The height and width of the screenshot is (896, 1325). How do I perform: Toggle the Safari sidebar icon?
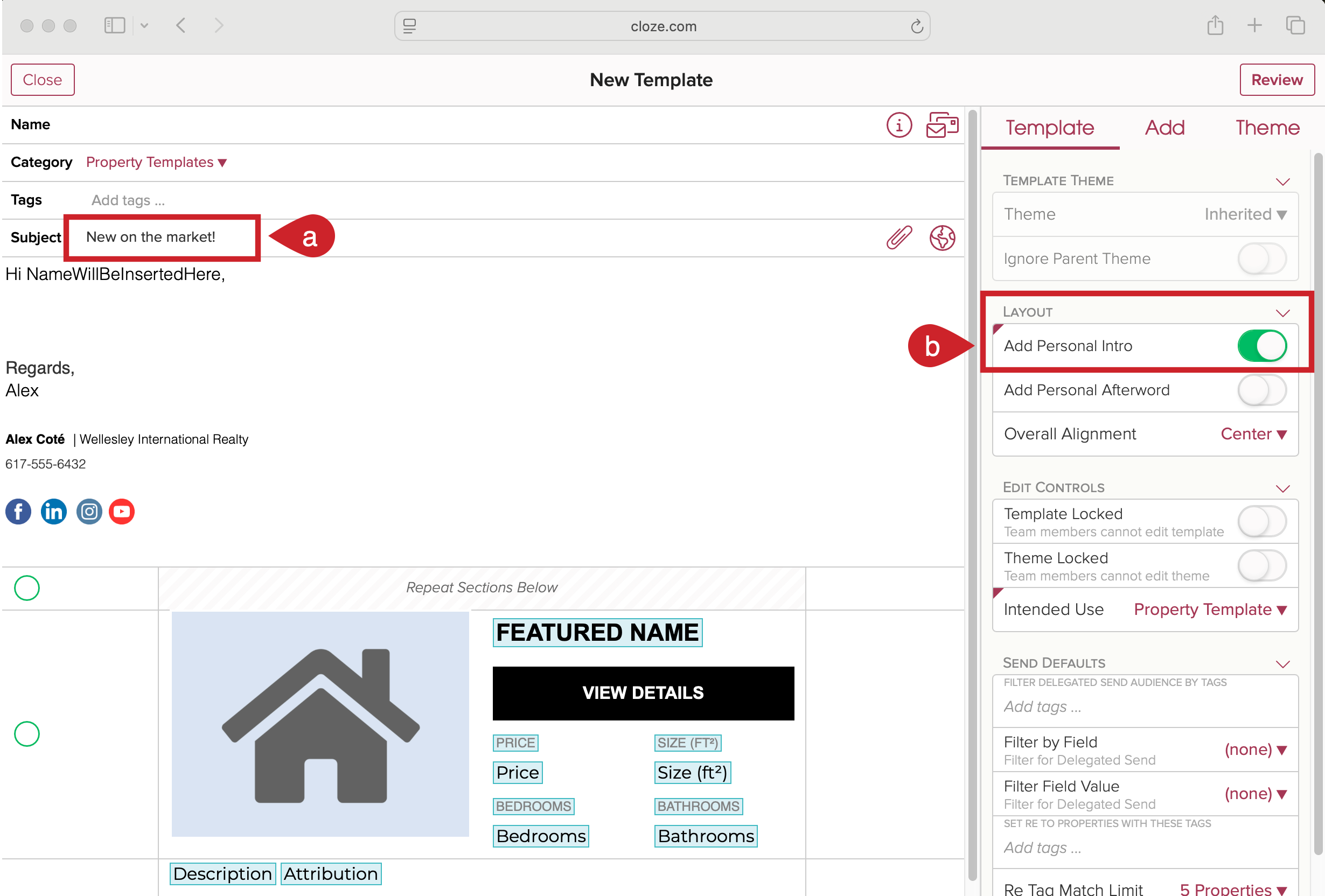(x=115, y=25)
